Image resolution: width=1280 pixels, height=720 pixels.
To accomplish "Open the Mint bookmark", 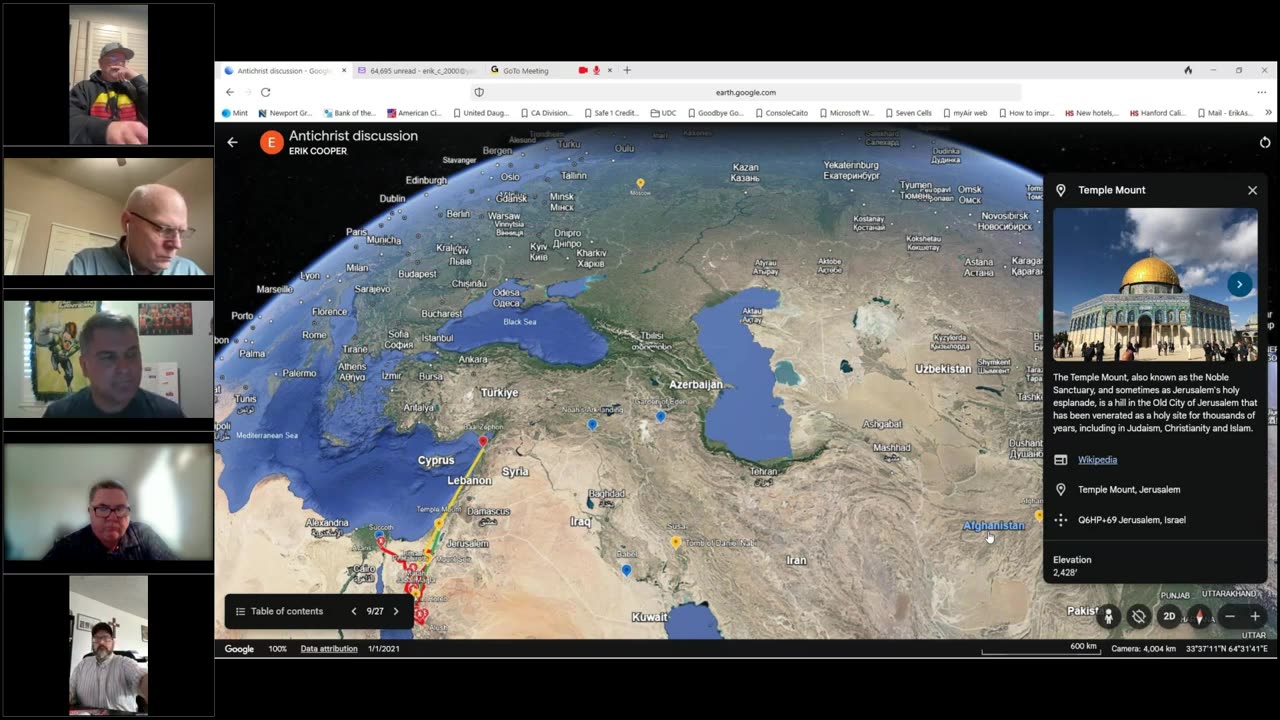I will coord(235,113).
